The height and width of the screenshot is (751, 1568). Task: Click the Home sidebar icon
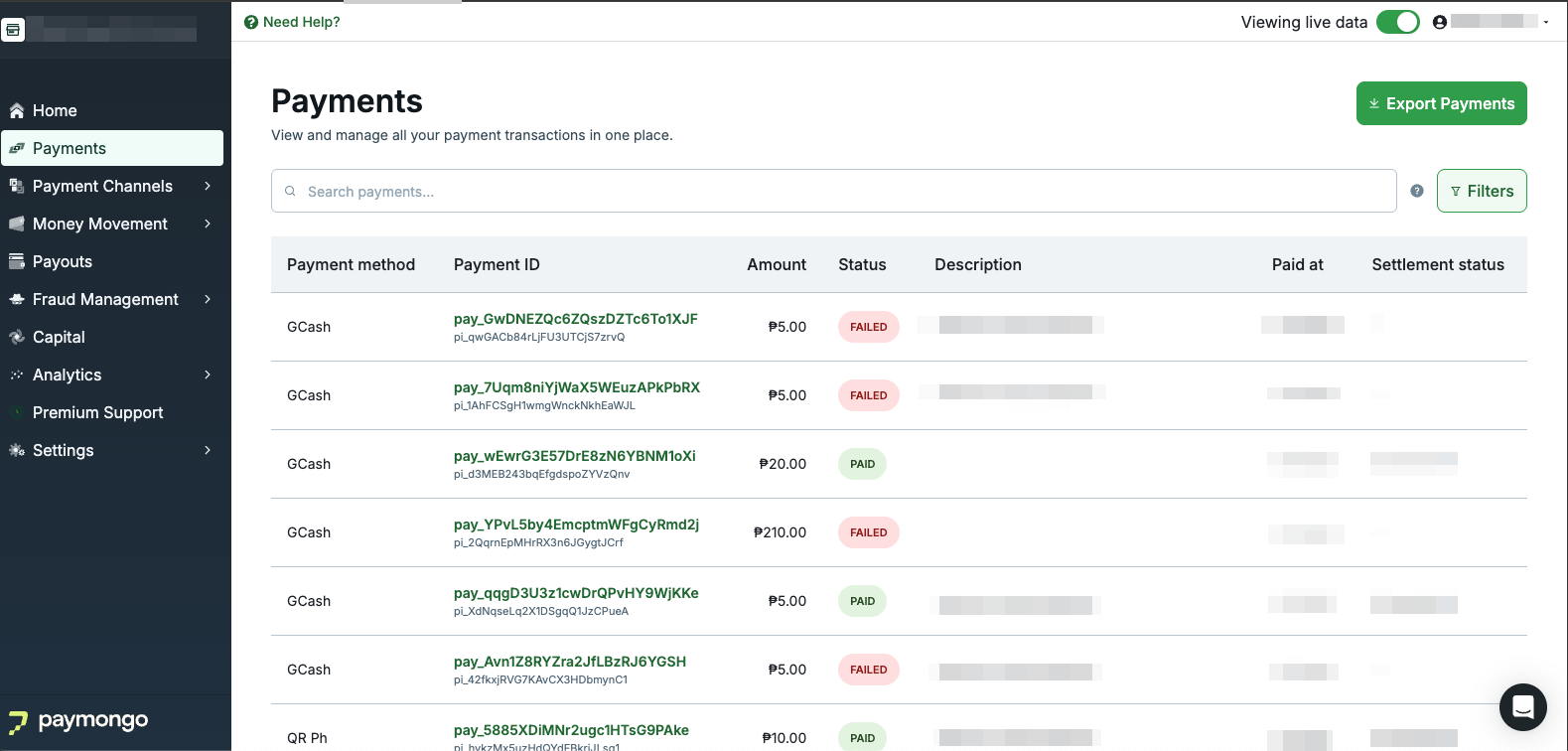tap(17, 110)
